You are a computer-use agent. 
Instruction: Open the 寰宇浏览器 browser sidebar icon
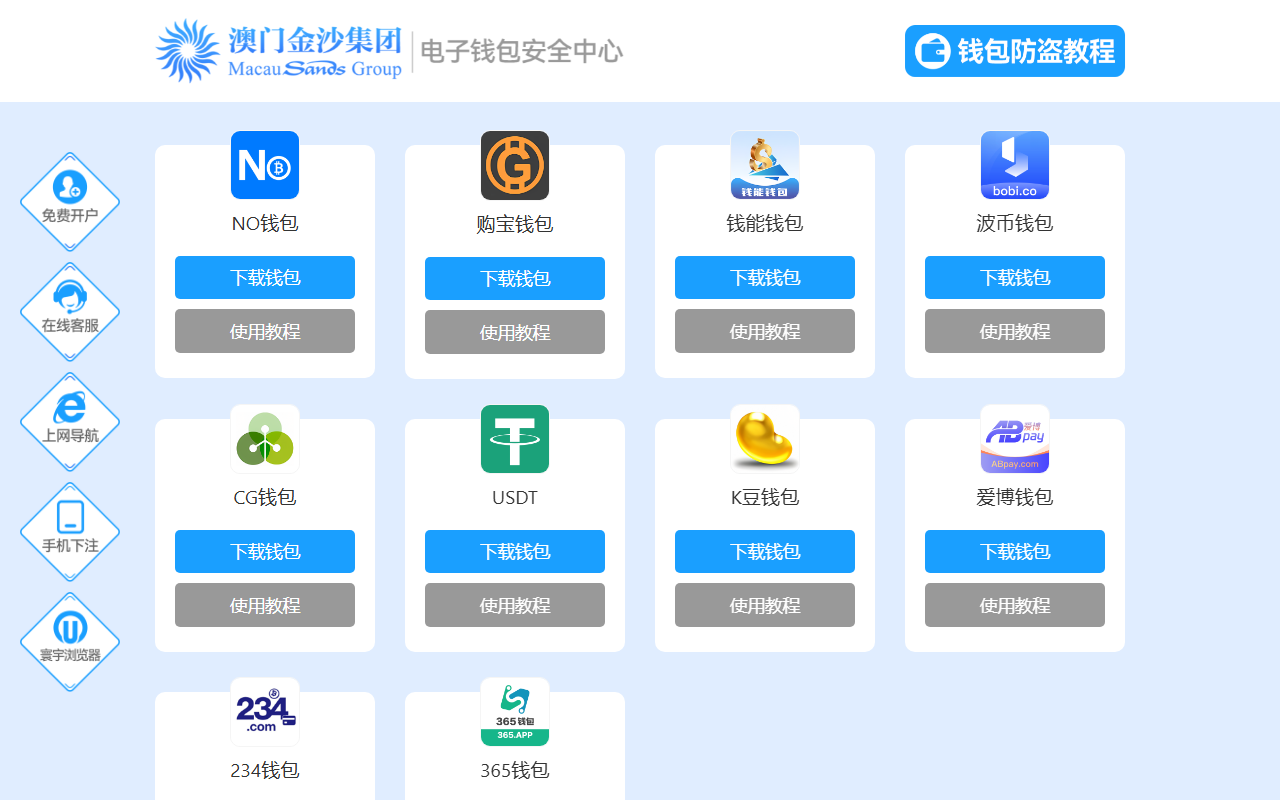coord(70,642)
